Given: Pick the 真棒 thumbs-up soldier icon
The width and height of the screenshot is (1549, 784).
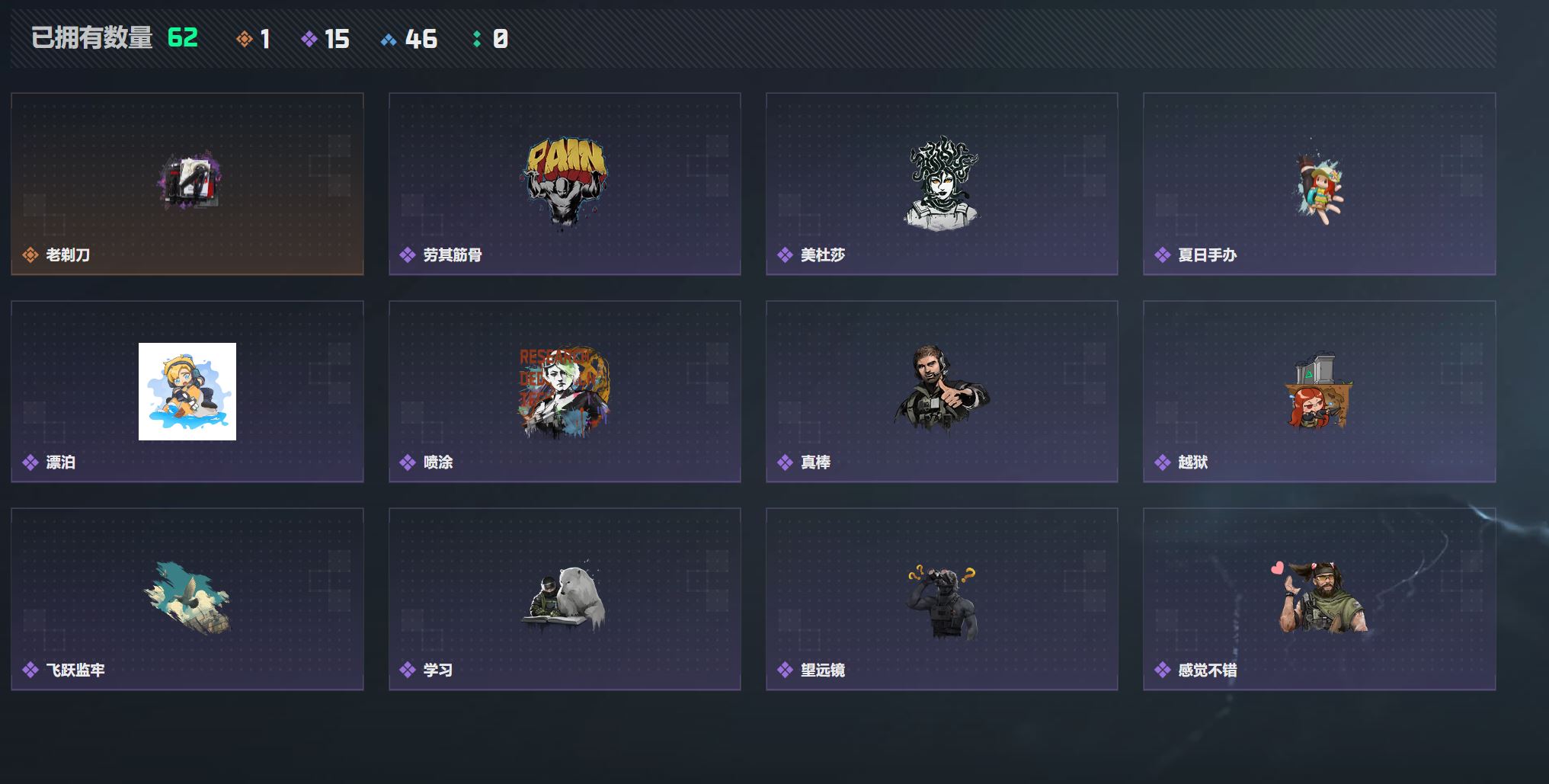Looking at the screenshot, I should 943,389.
